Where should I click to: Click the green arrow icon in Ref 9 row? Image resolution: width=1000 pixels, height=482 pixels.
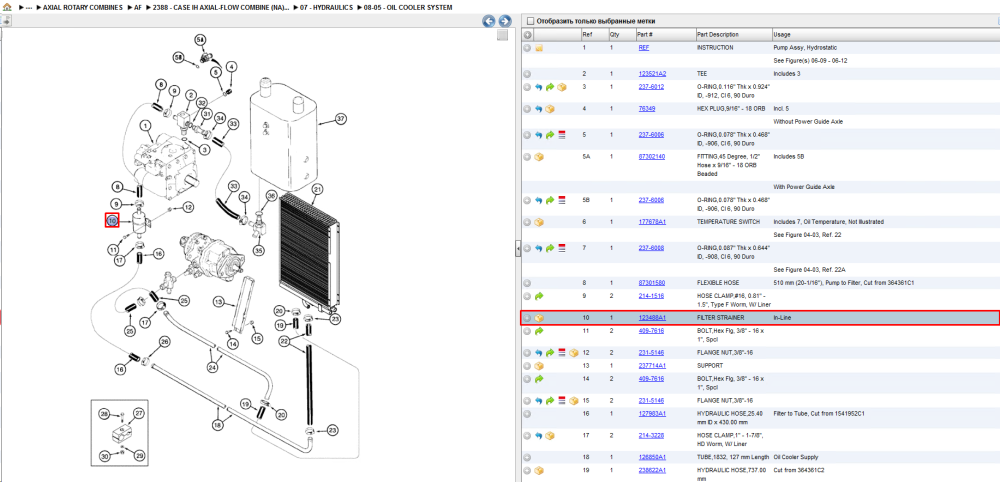(x=539, y=296)
